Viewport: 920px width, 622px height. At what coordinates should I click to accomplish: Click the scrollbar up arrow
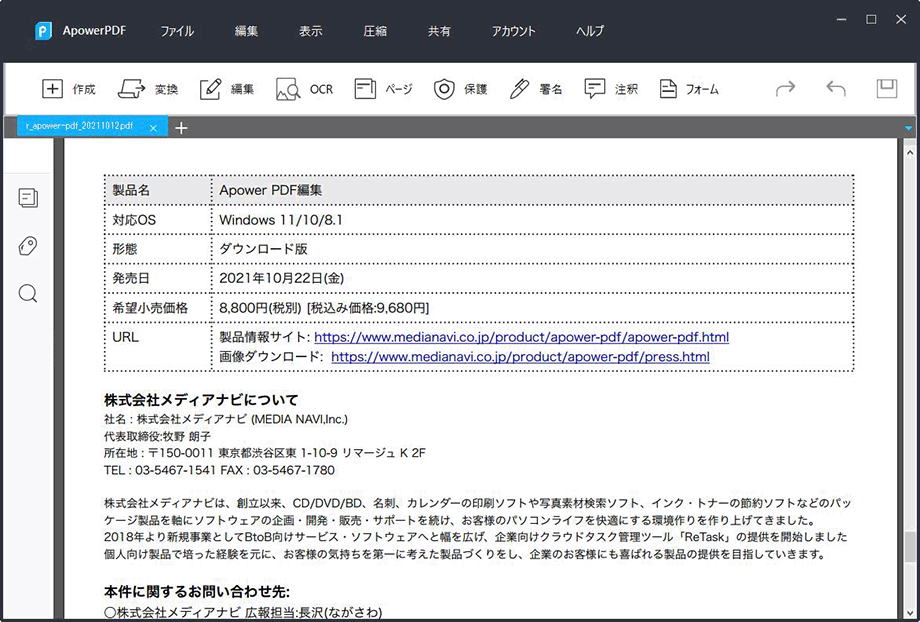[x=910, y=151]
